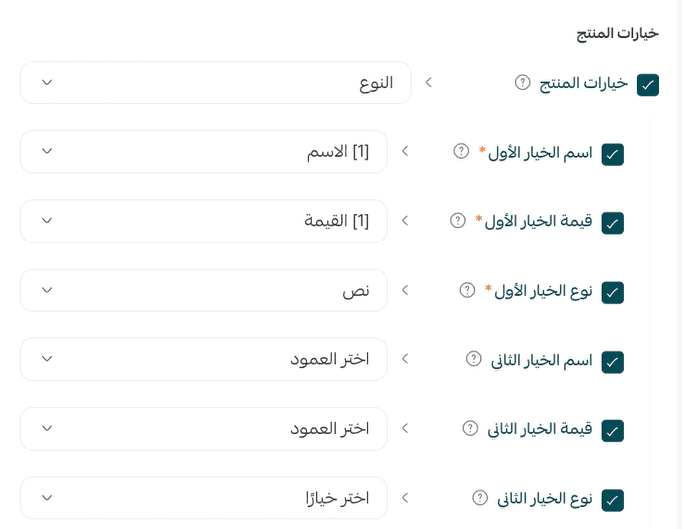Expand the [1] الاسم dropdown
Image resolution: width=682 pixels, height=529 pixels.
(x=204, y=152)
